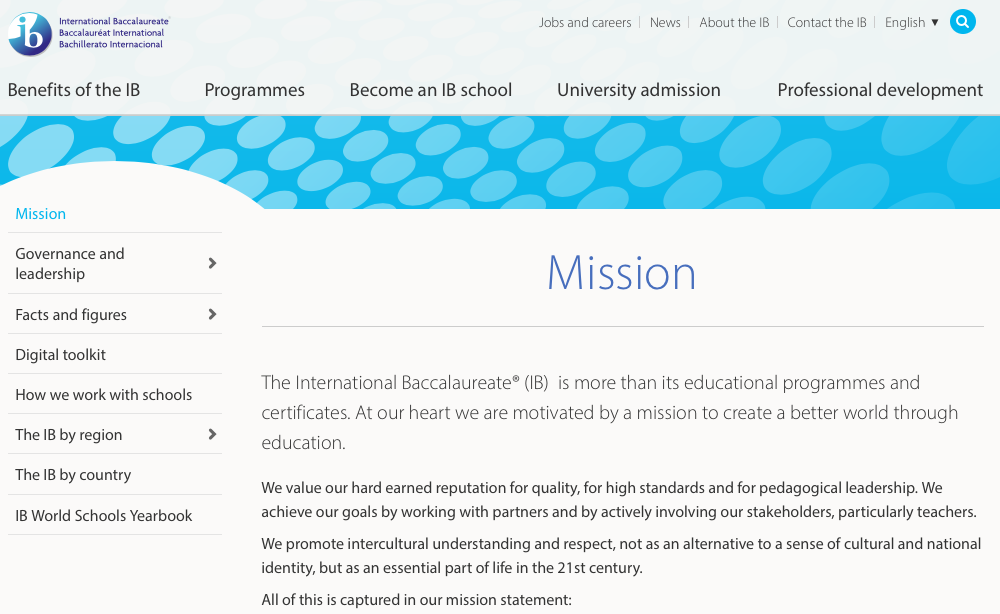
Task: Expand Governance and leadership chevron
Action: pyautogui.click(x=212, y=263)
